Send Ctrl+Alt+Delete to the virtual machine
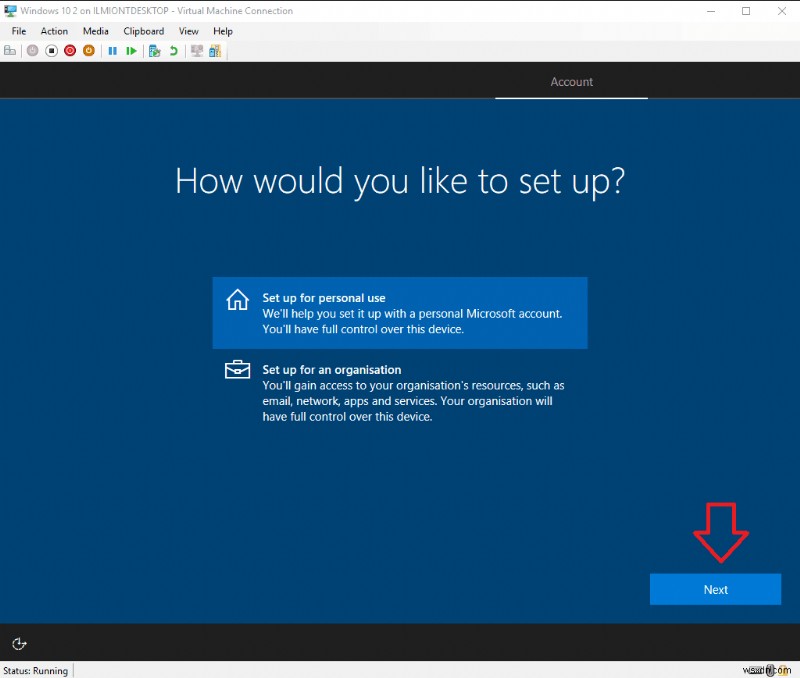This screenshot has width=800, height=678. pyautogui.click(x=10, y=50)
